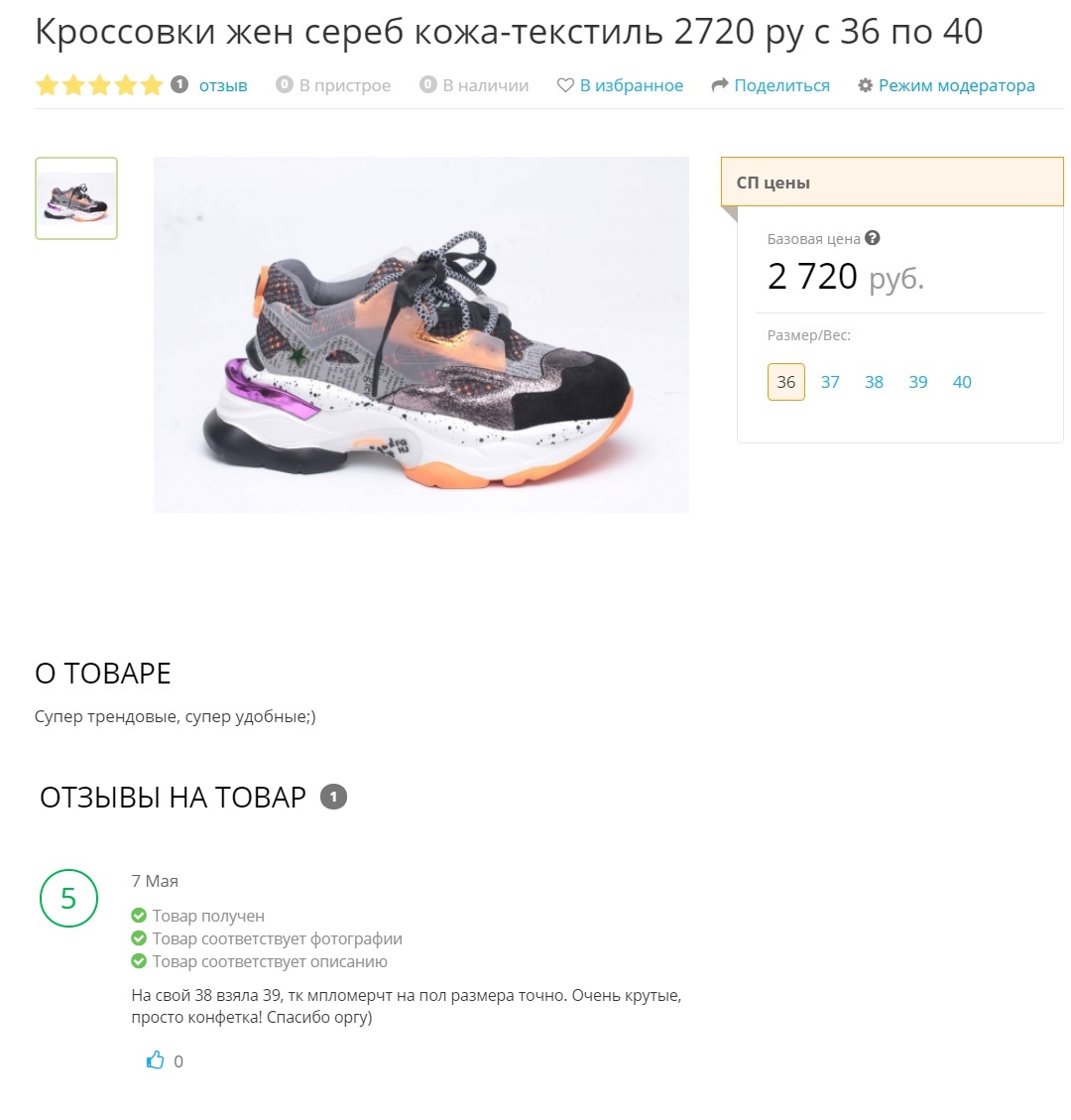Open В избранное link

pyautogui.click(x=631, y=85)
